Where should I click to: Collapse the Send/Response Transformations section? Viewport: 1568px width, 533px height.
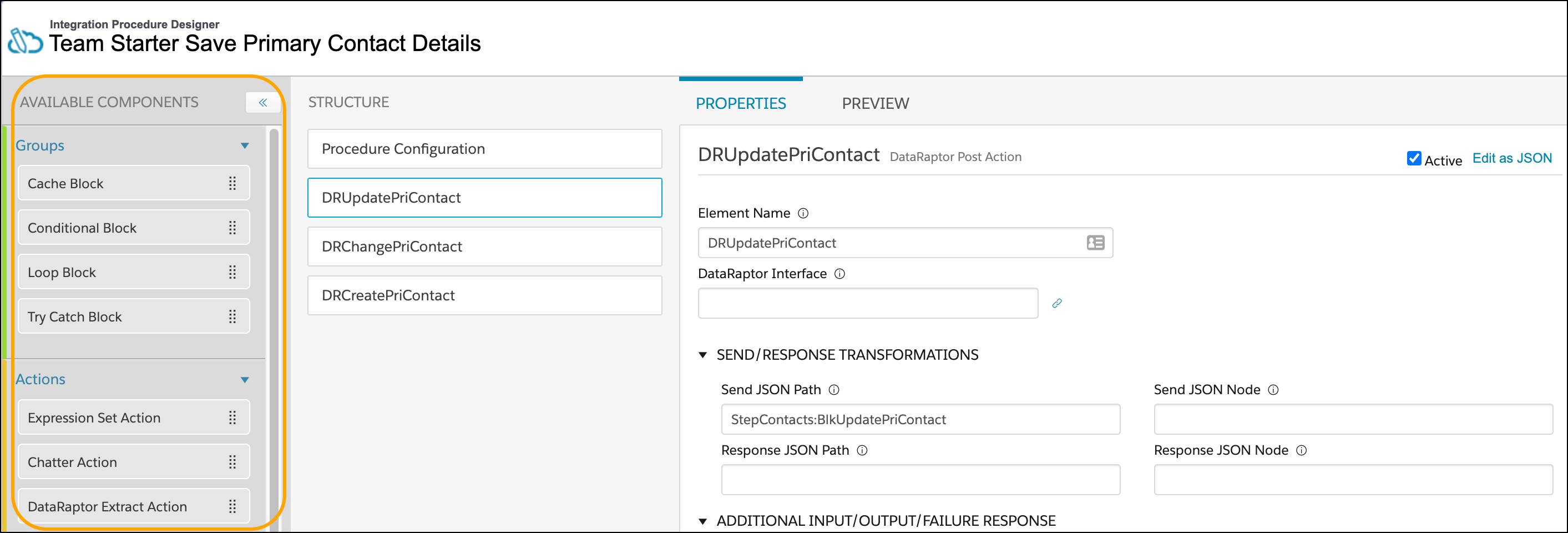coord(704,354)
